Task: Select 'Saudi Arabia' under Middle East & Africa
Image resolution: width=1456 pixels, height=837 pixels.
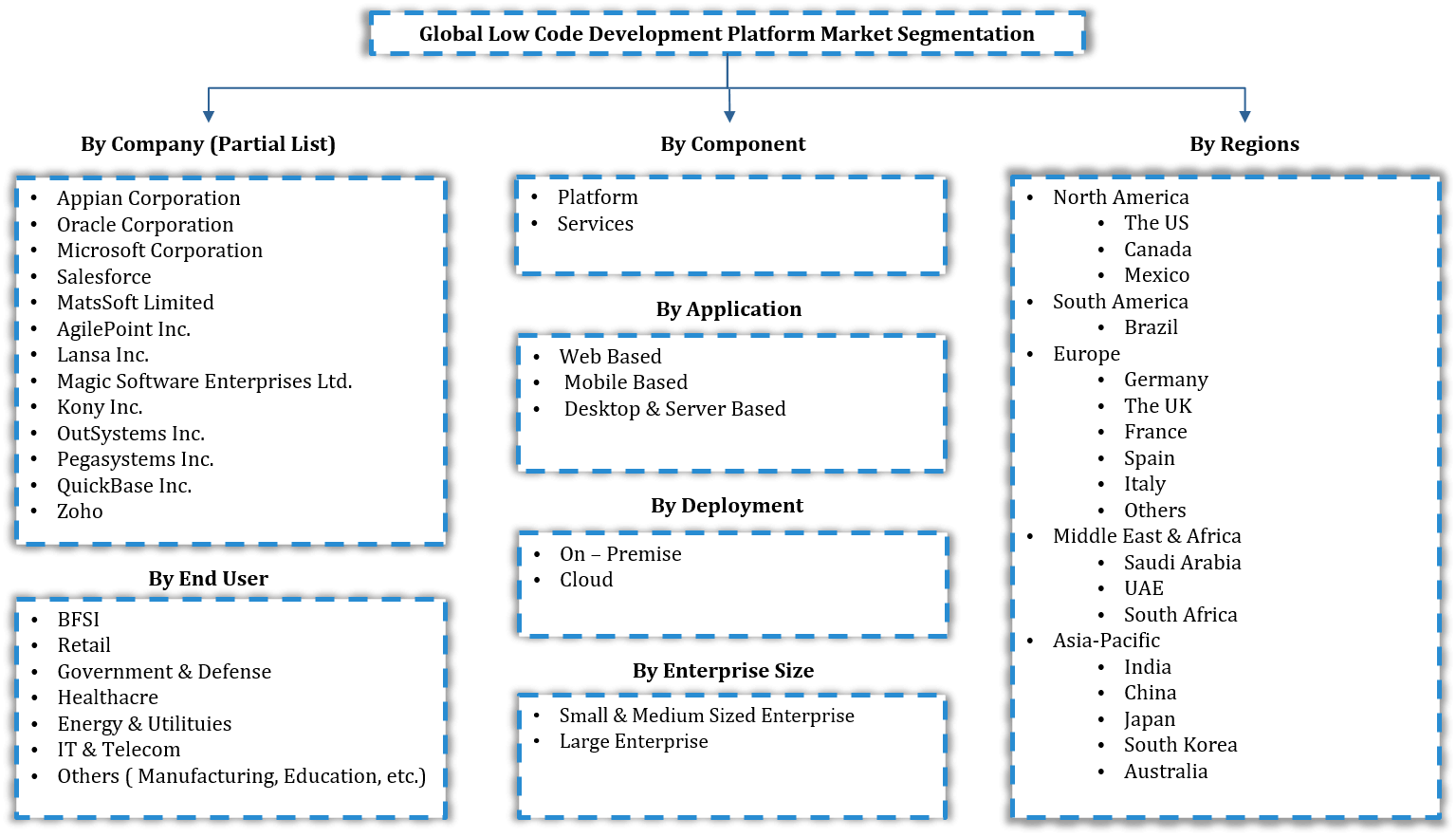Action: pos(1182,563)
